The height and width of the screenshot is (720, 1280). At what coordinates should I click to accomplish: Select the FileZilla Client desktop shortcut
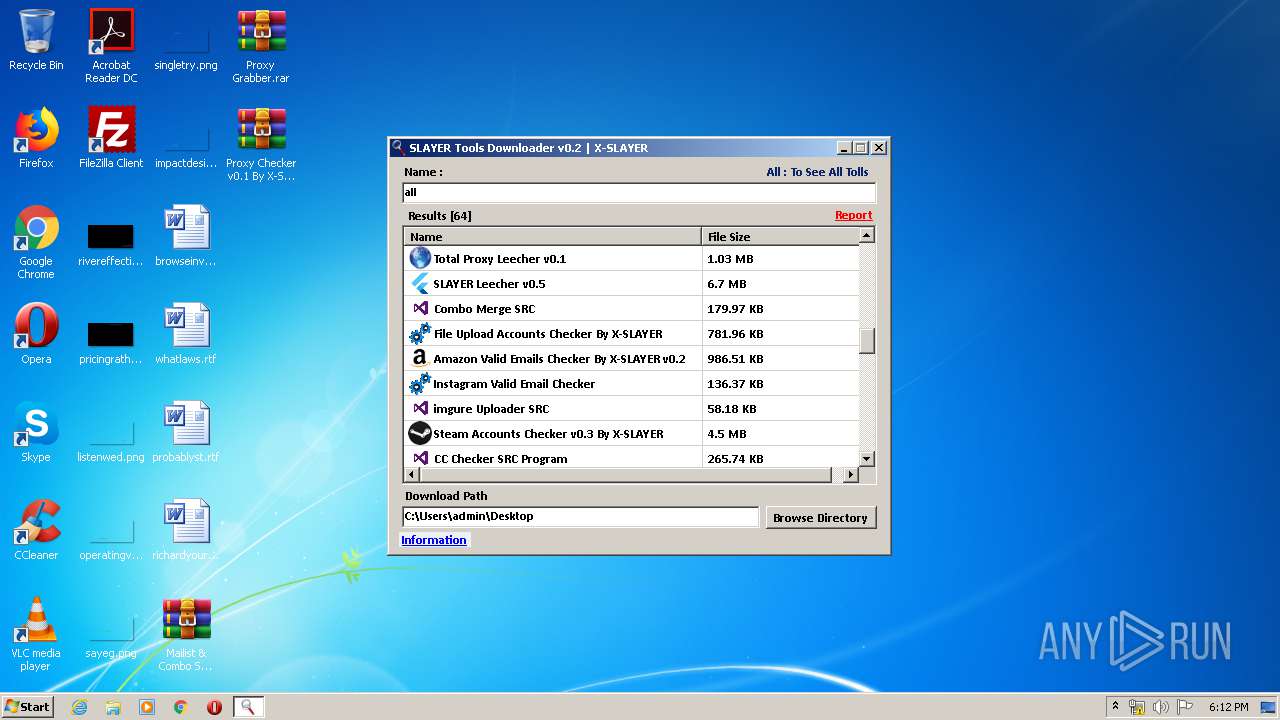click(x=111, y=138)
